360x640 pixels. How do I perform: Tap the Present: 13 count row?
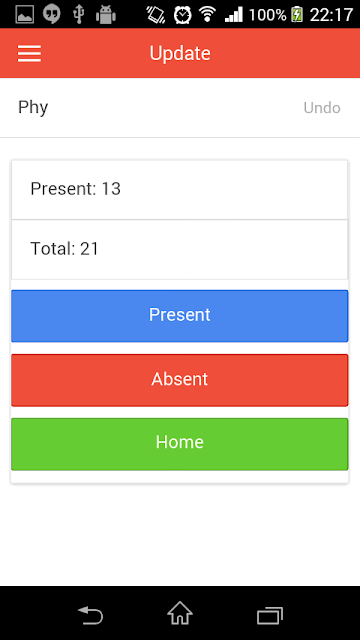(x=180, y=190)
